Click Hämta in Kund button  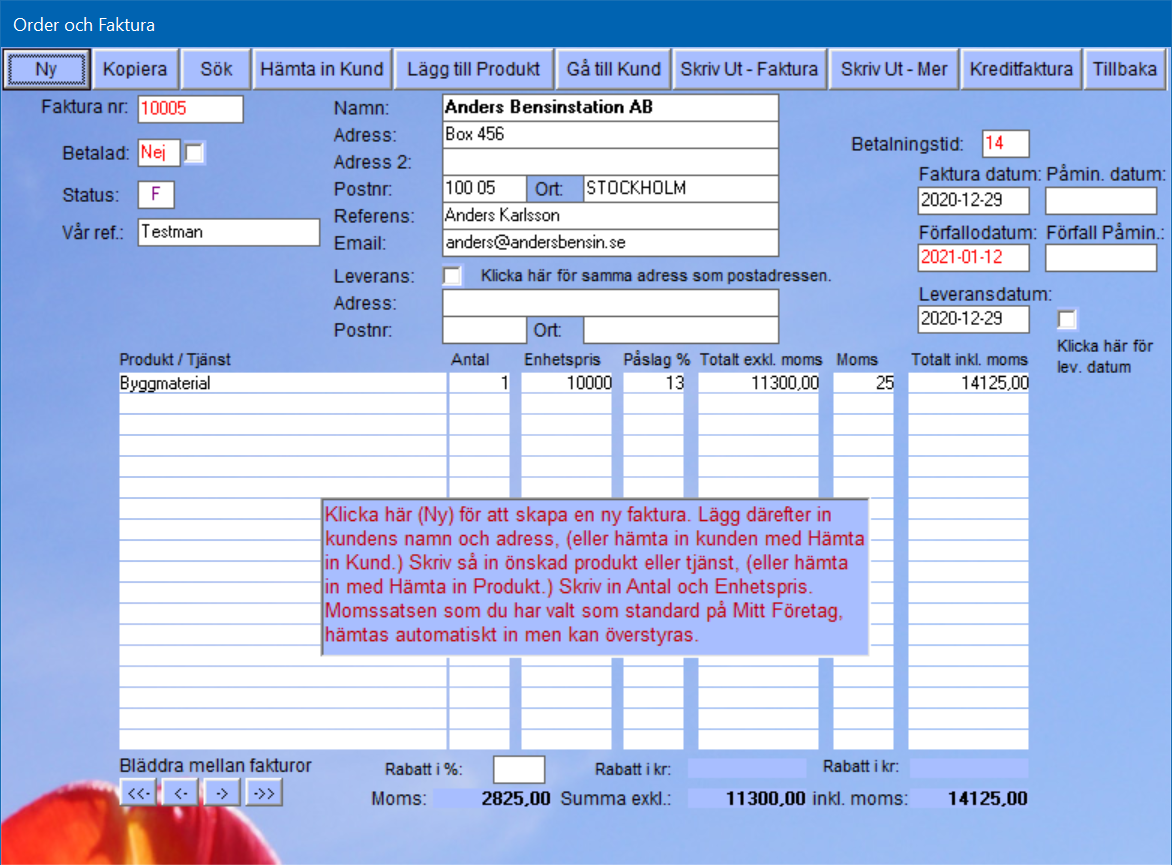[x=321, y=69]
